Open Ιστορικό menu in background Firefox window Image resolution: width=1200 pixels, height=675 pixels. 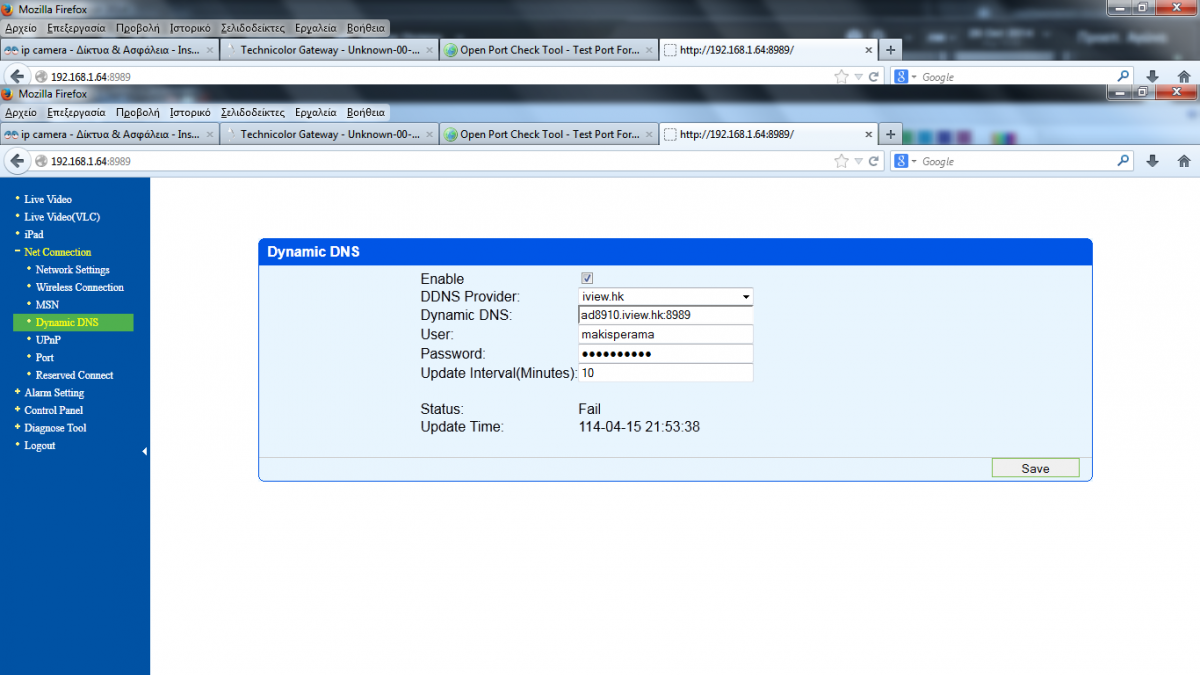pyautogui.click(x=190, y=28)
